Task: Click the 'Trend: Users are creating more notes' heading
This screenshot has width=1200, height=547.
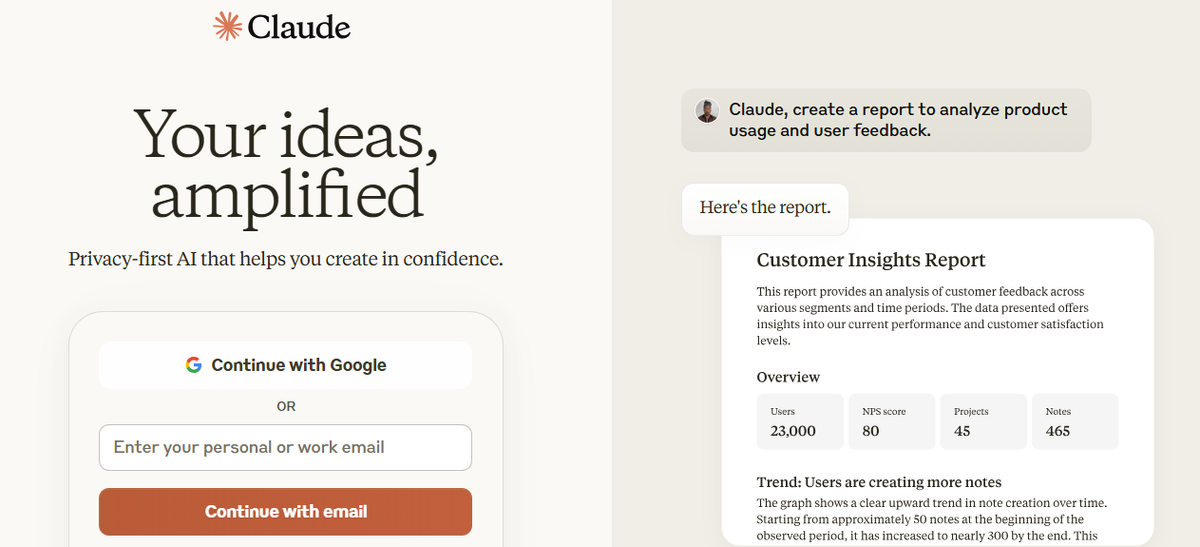Action: point(879,482)
